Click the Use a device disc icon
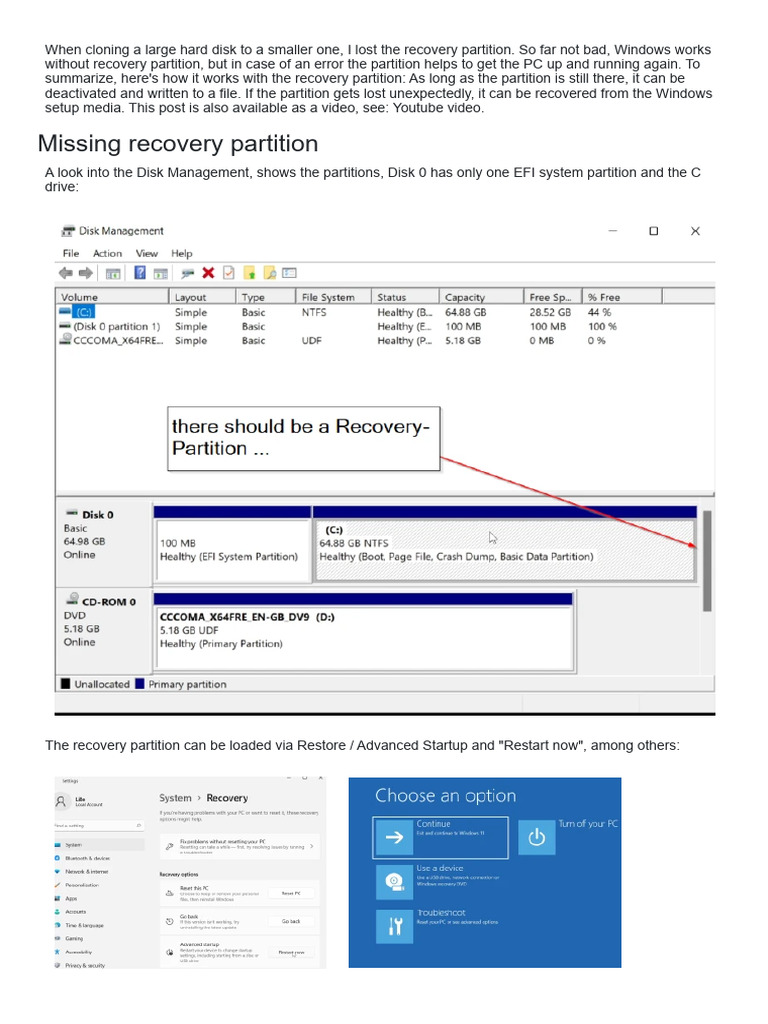The height and width of the screenshot is (1024, 768). click(x=394, y=882)
